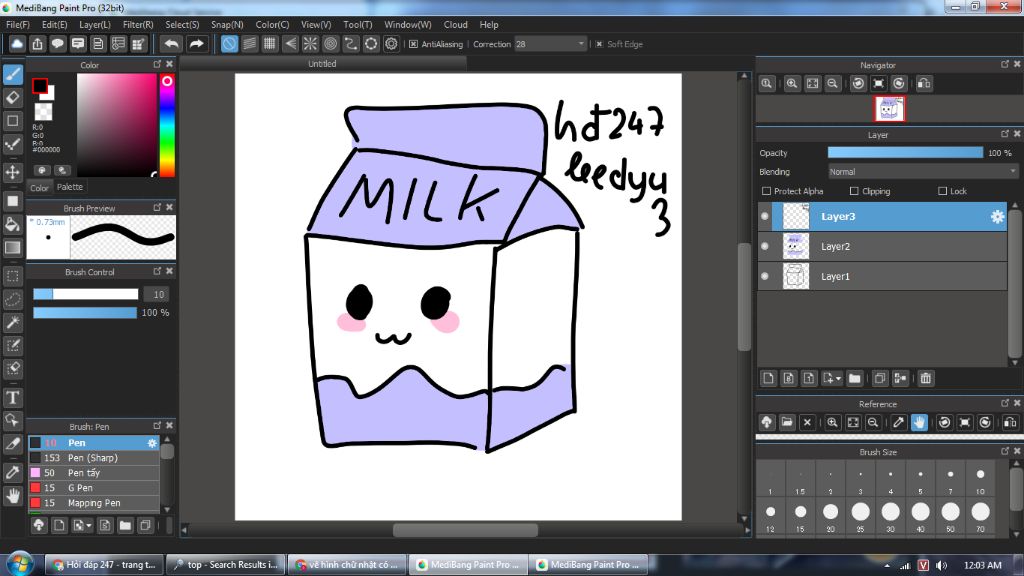Toggle the Soft Edge checkbox
The height and width of the screenshot is (576, 1024).
tap(599, 44)
